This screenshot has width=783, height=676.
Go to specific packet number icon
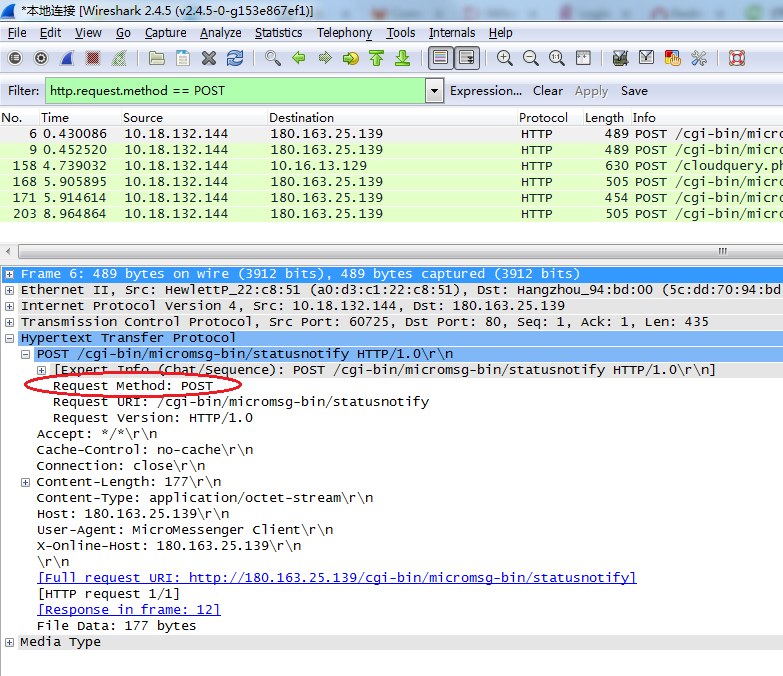(x=351, y=58)
